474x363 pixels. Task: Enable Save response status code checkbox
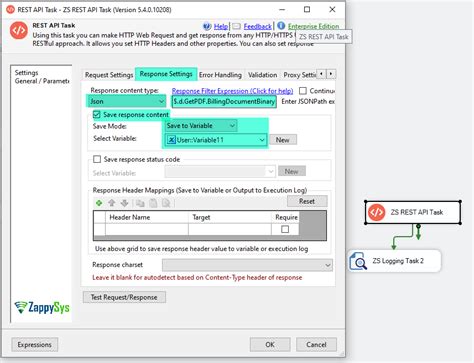coord(97,159)
